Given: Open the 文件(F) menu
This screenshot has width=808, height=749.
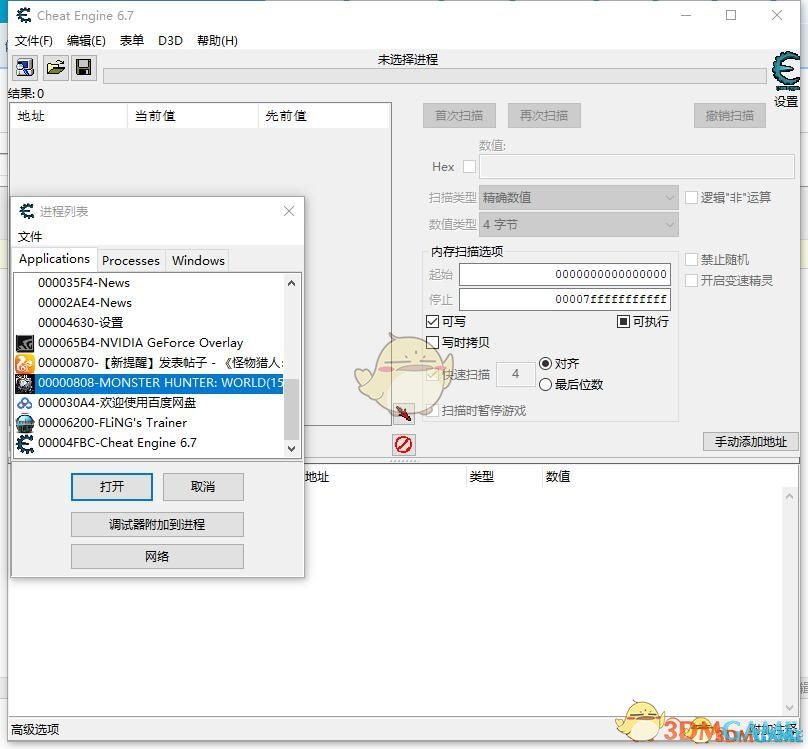Looking at the screenshot, I should tap(33, 41).
